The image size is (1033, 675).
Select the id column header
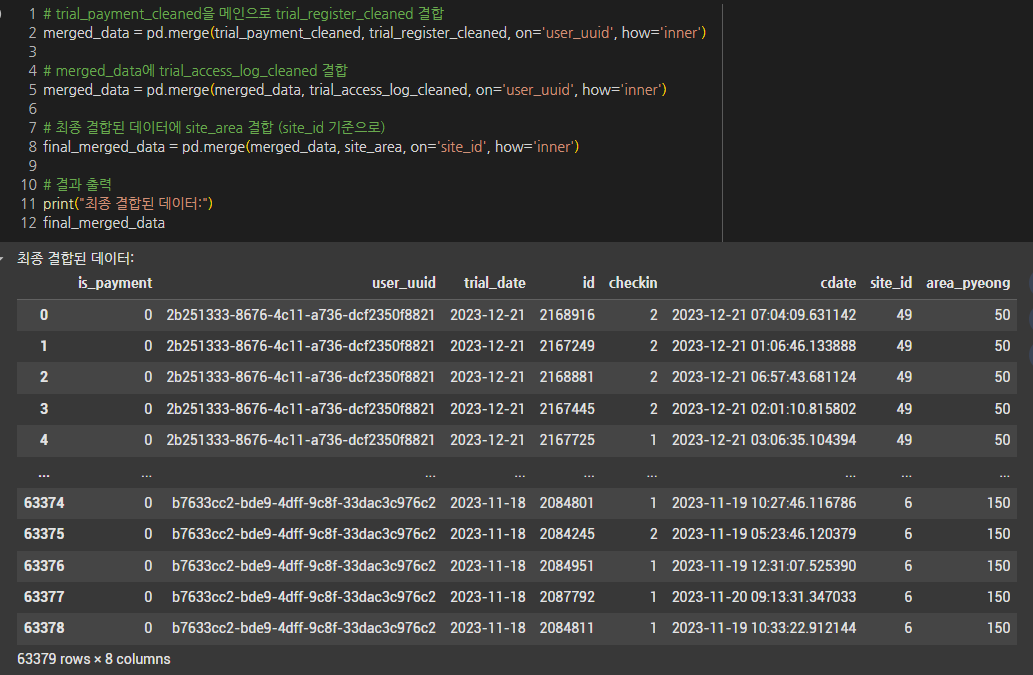pos(588,283)
